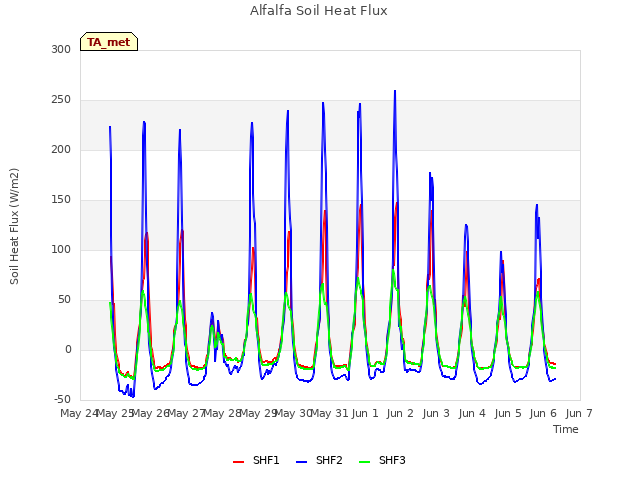This screenshot has width=640, height=480.
Task: Click the Jun 2 x-axis tick label
Action: 400,413
